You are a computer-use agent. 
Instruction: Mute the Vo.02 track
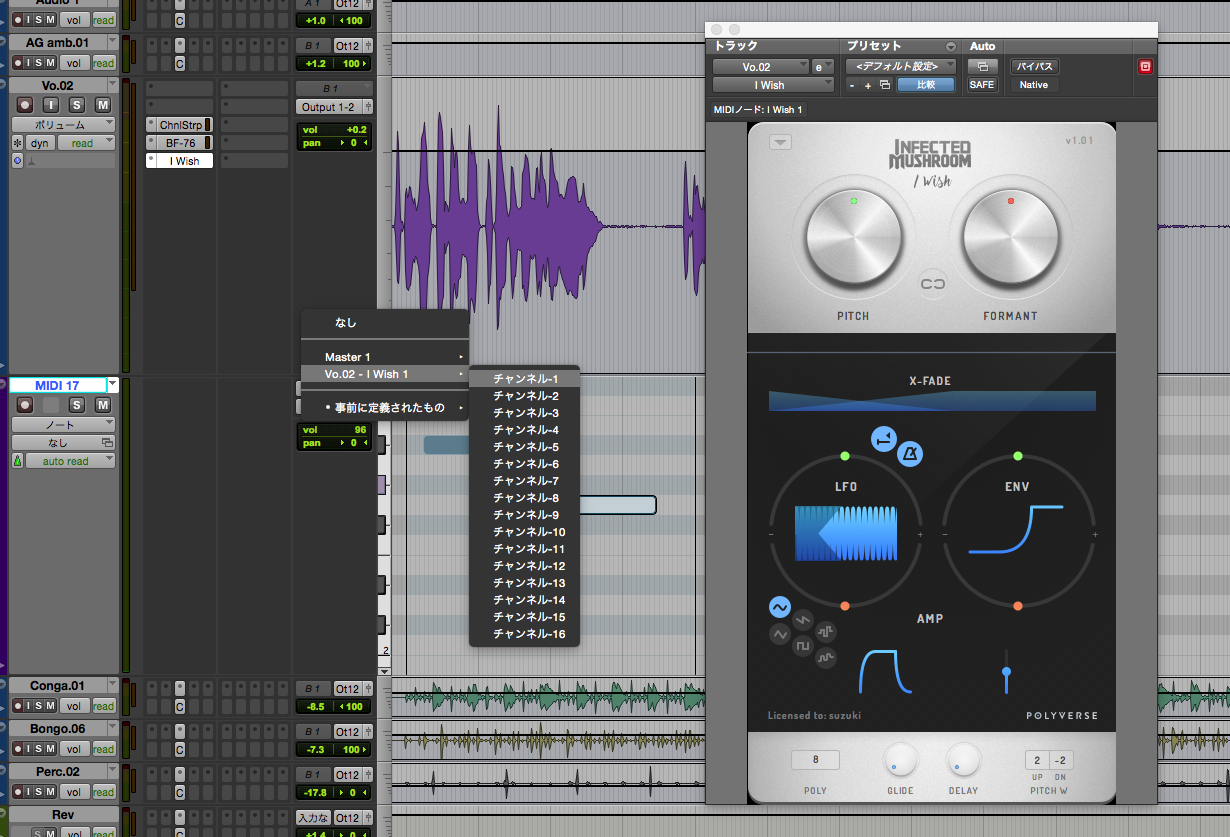102,105
